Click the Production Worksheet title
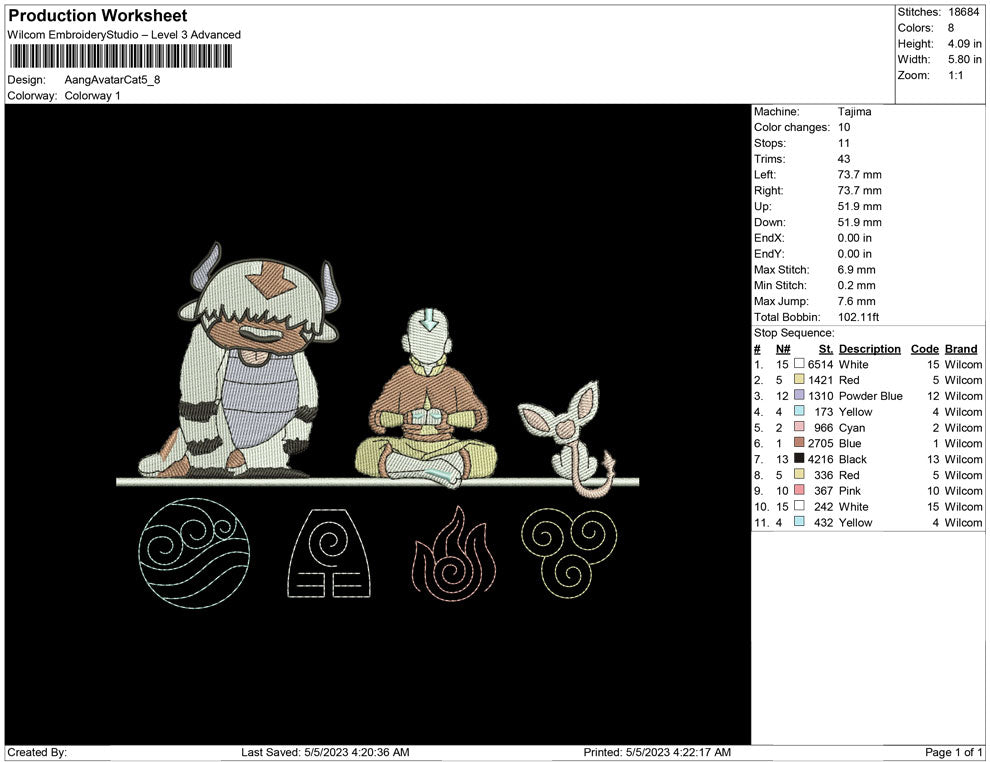This screenshot has width=990, height=762. point(98,16)
